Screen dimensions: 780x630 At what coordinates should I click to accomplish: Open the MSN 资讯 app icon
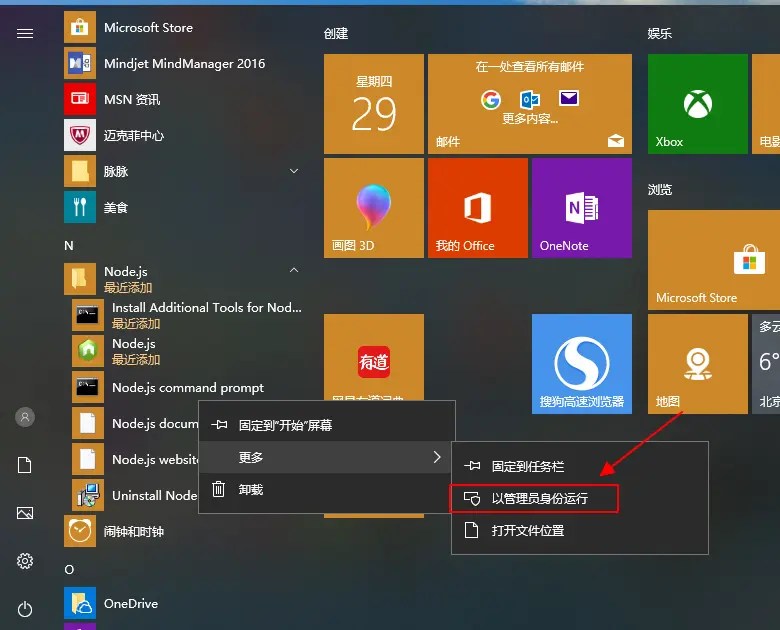[x=80, y=99]
